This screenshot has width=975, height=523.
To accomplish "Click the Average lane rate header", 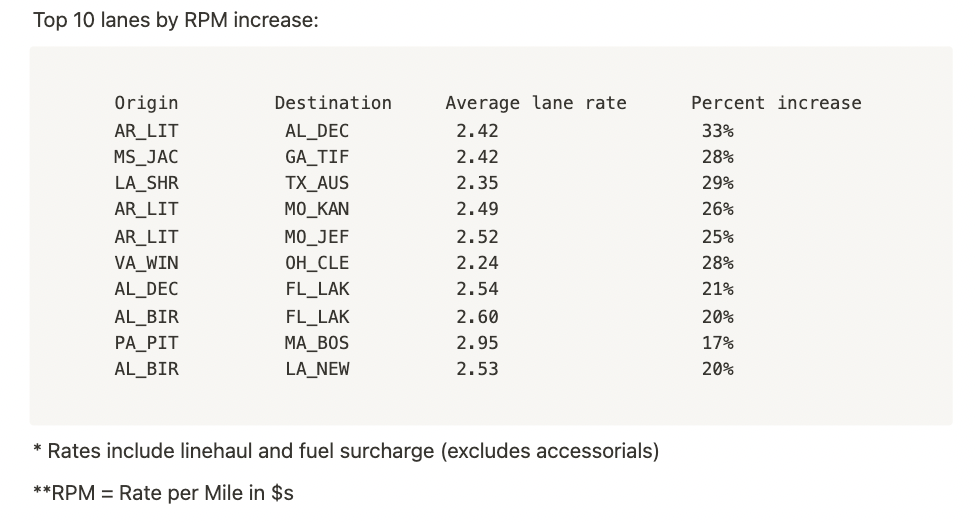I will coord(535,103).
